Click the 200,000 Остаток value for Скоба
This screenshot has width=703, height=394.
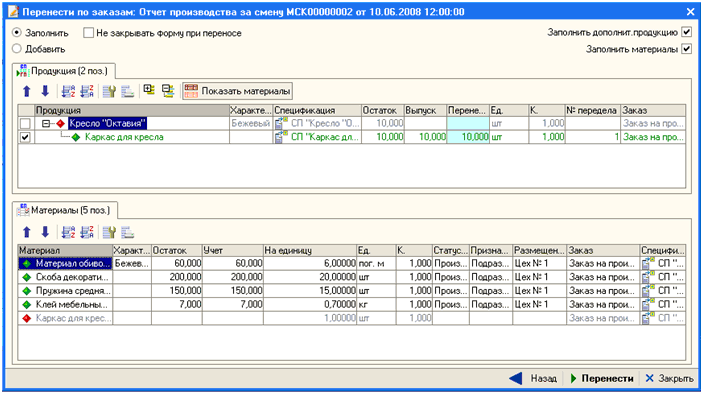point(185,277)
